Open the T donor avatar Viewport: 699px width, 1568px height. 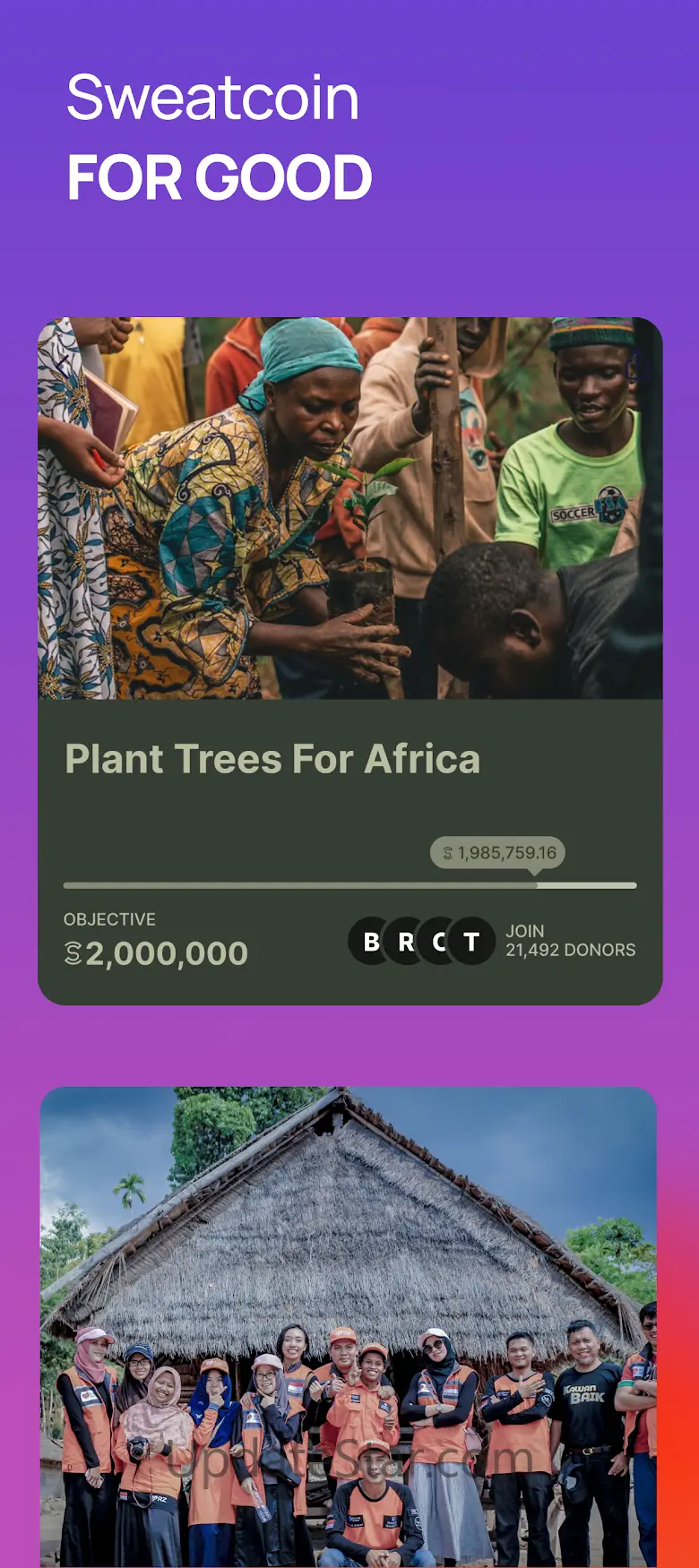(472, 942)
